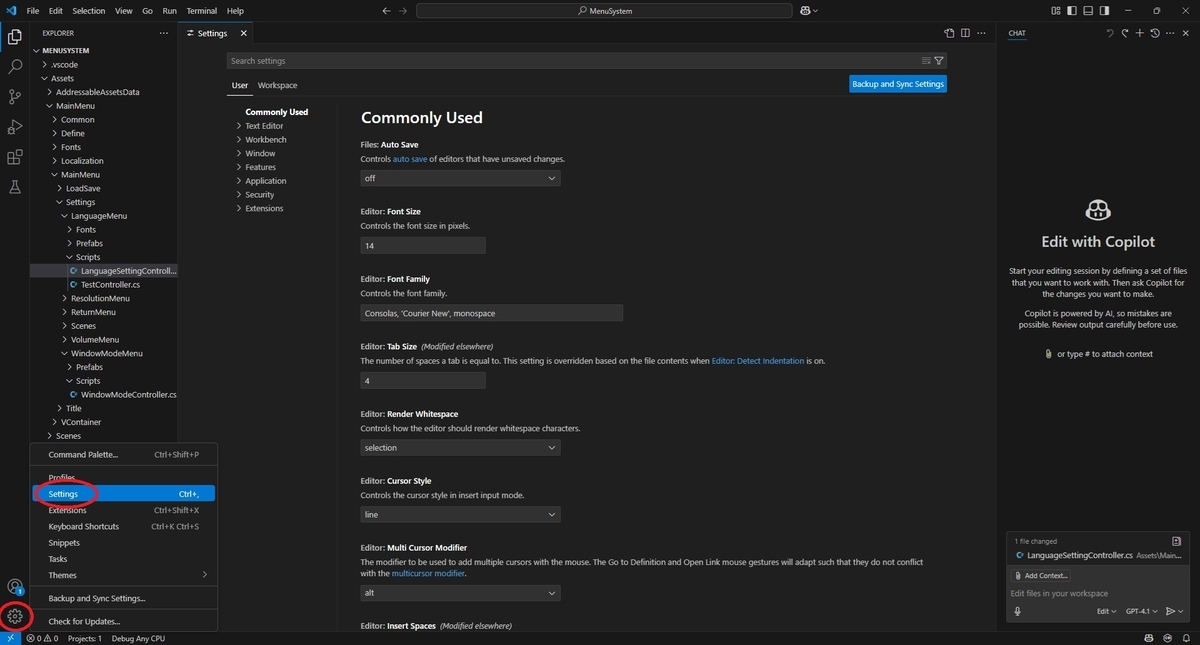Go forward with the title bar arrow
The image size is (1200, 645).
(403, 10)
